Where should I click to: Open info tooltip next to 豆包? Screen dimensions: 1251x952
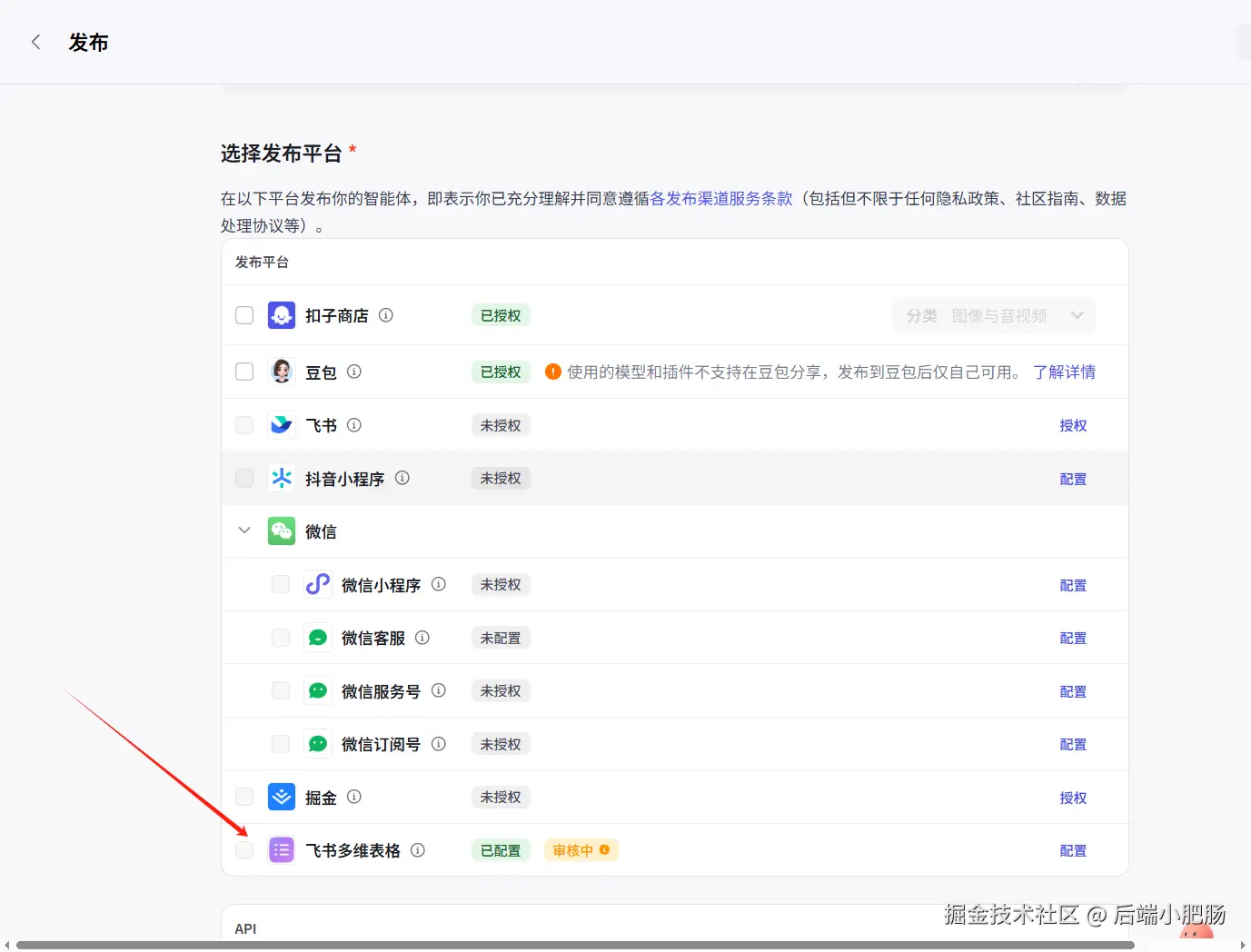pos(354,372)
